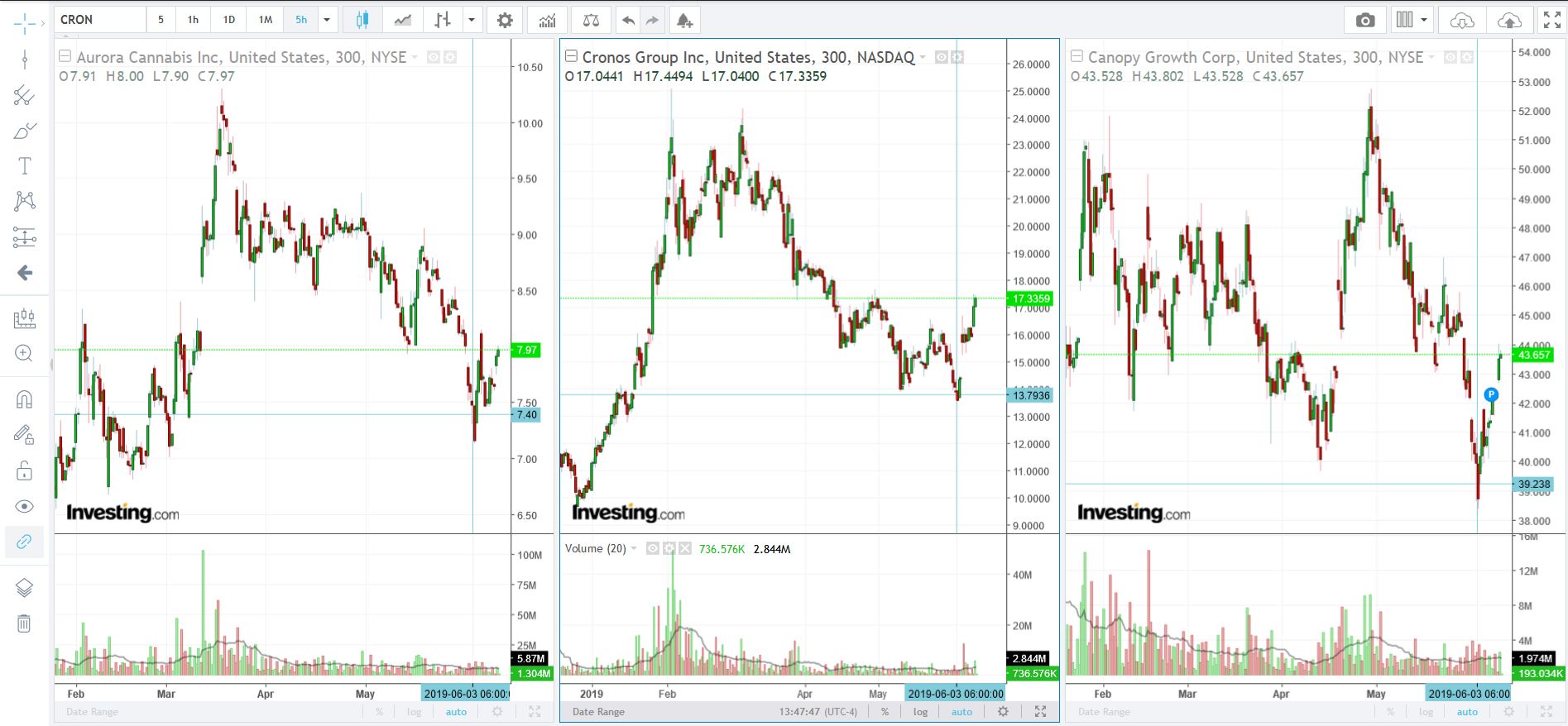Viewport: 1568px width, 726px height.
Task: Open Cronos Group series settings icon
Action: click(957, 57)
